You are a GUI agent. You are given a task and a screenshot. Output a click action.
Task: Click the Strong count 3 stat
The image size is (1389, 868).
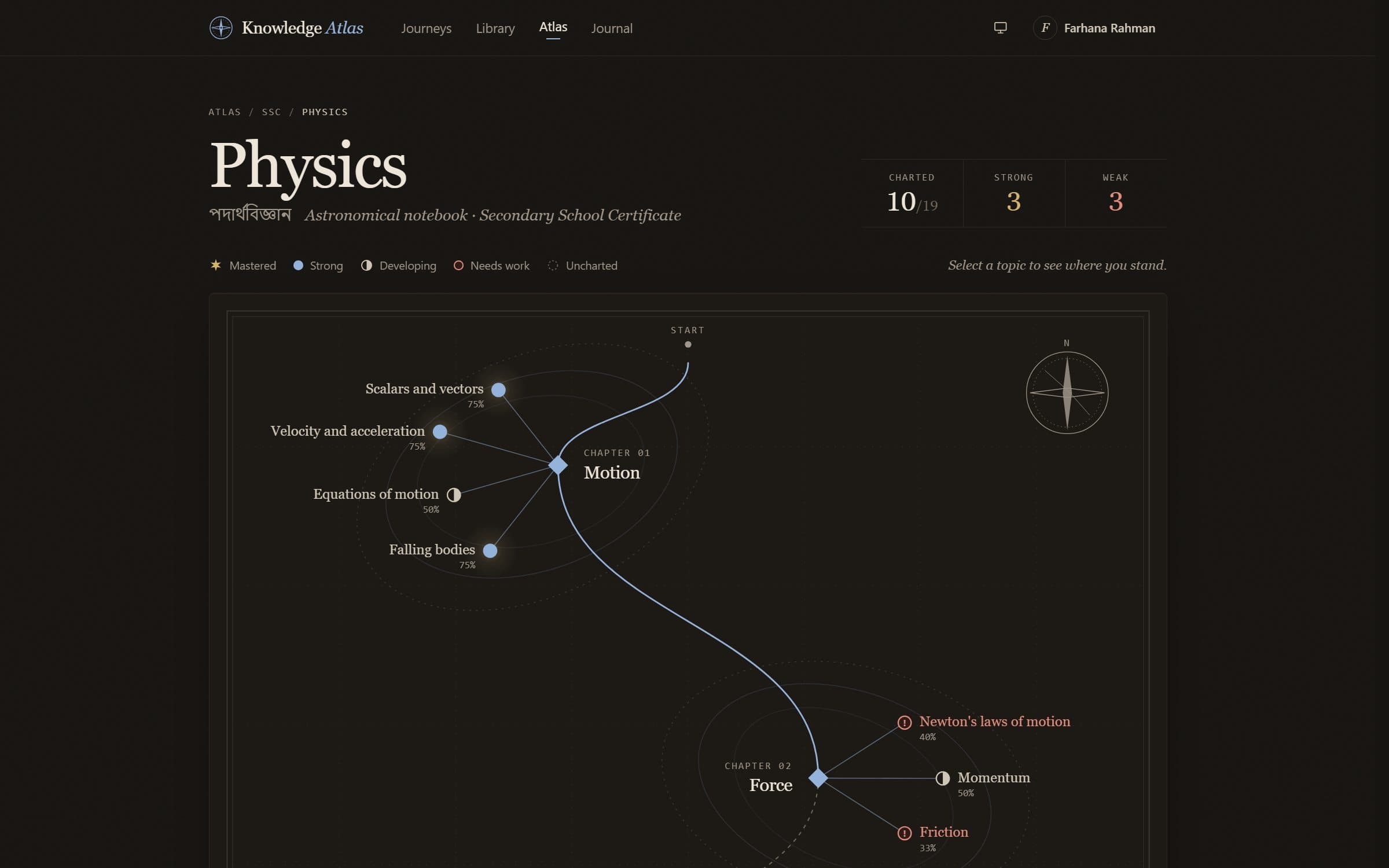(1014, 193)
